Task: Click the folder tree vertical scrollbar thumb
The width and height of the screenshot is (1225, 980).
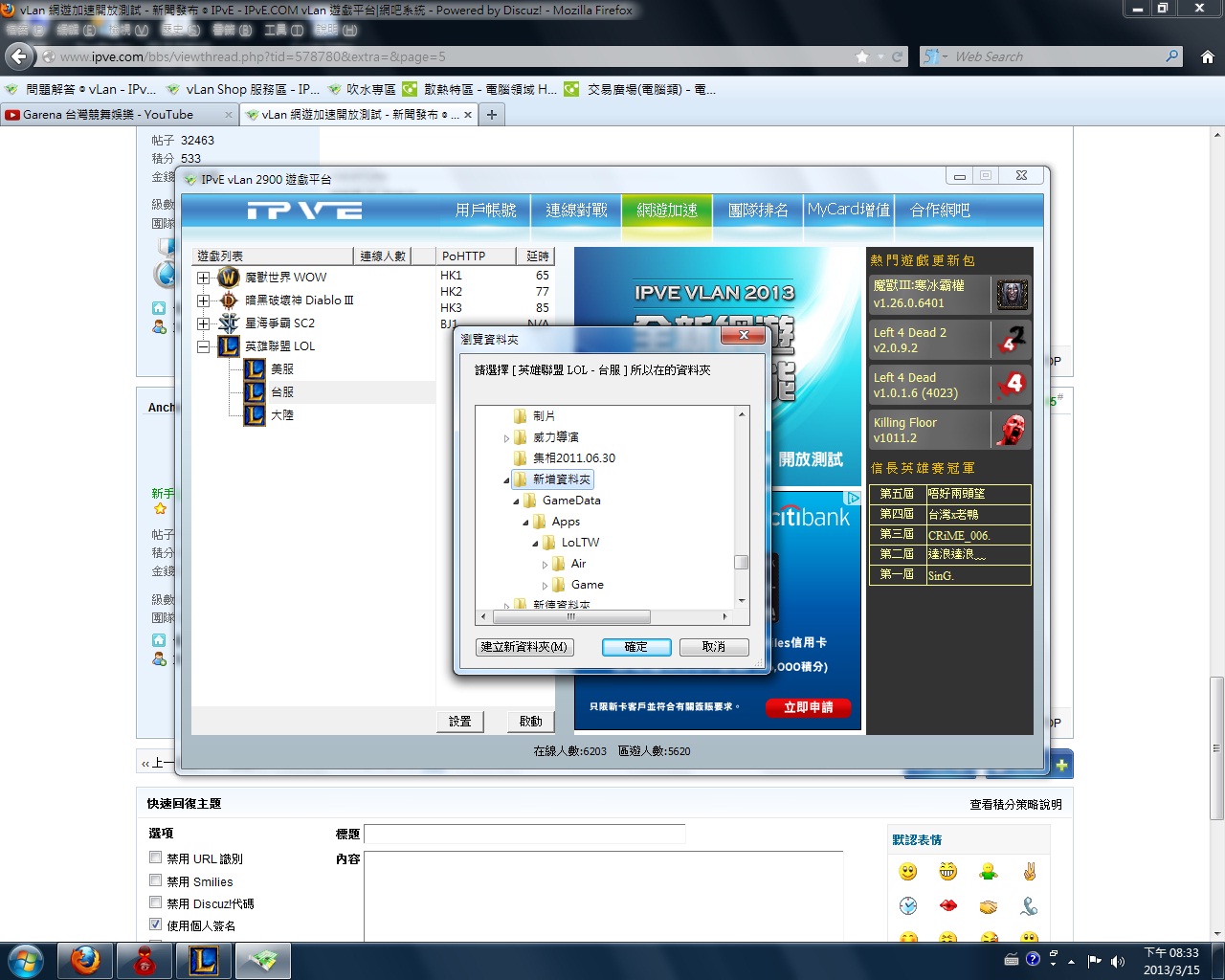Action: 742,562
